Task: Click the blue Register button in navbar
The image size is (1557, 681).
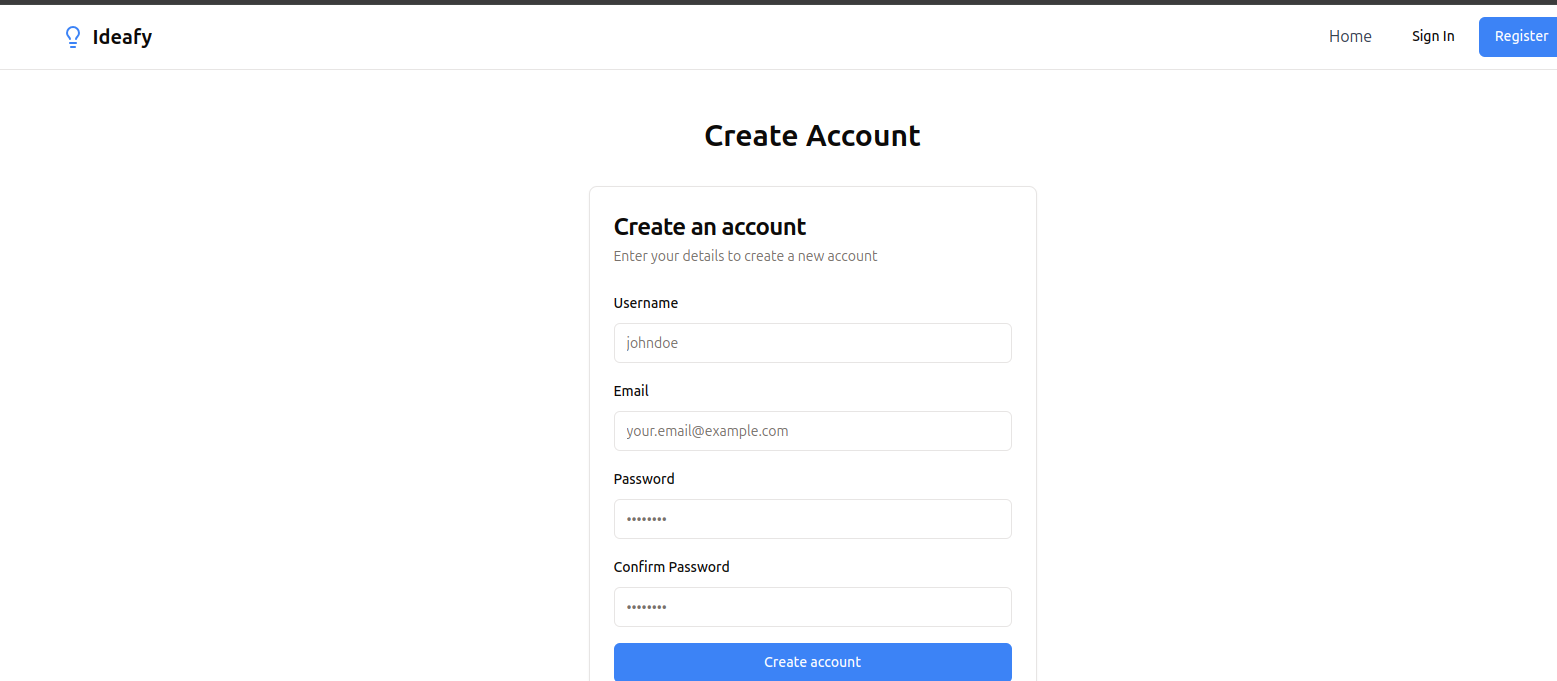Action: click(x=1518, y=36)
